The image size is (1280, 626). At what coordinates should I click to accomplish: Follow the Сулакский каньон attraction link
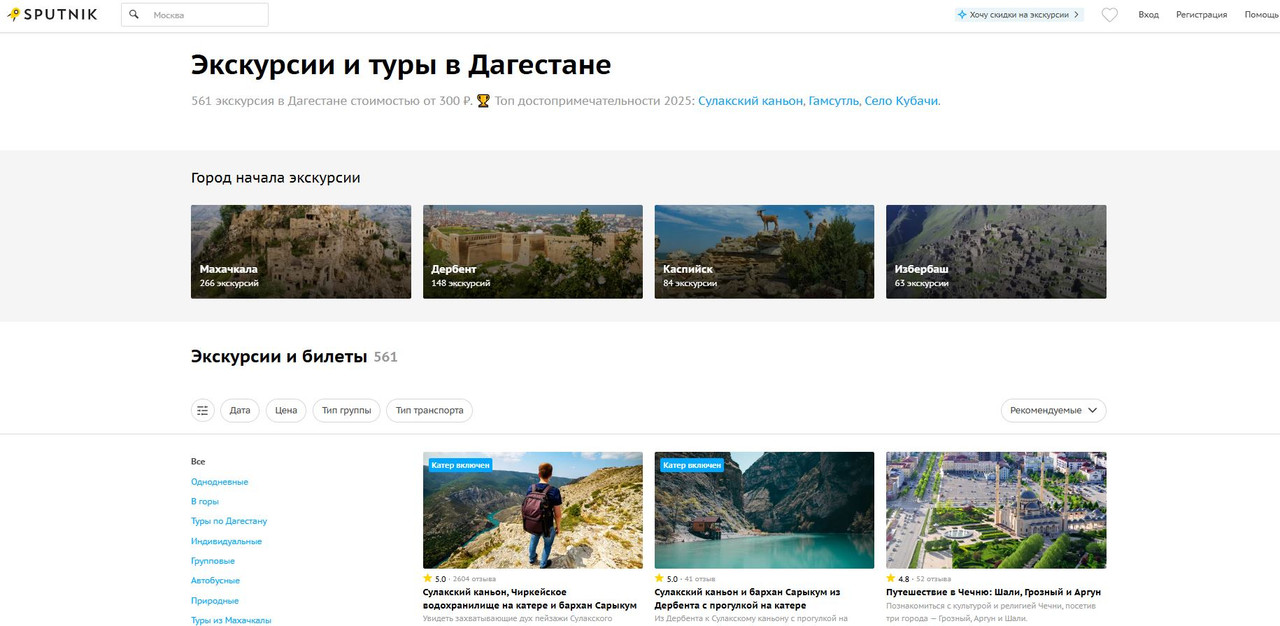coord(750,101)
